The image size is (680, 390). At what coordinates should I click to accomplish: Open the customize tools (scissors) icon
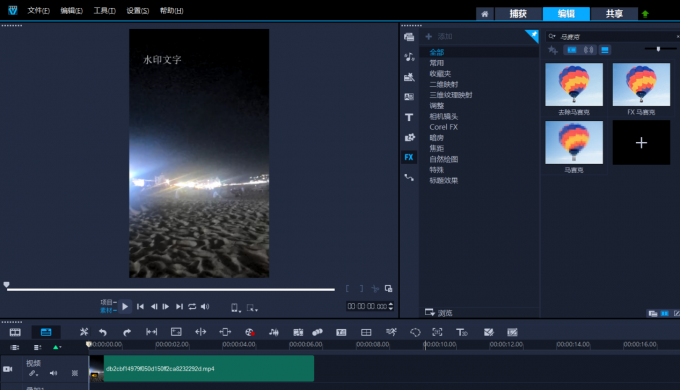pyautogui.click(x=84, y=332)
